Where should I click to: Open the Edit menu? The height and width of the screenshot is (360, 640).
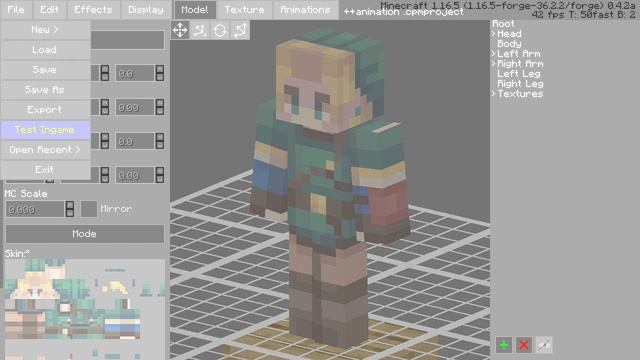[49, 10]
